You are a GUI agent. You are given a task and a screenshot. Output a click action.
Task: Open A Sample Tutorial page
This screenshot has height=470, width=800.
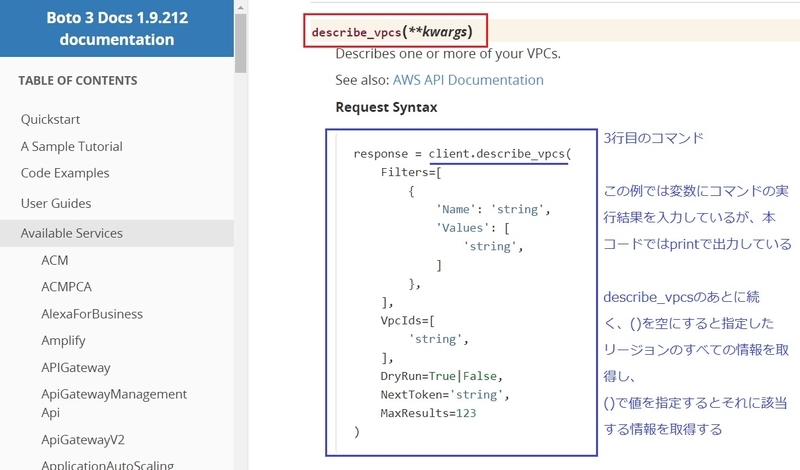71,146
